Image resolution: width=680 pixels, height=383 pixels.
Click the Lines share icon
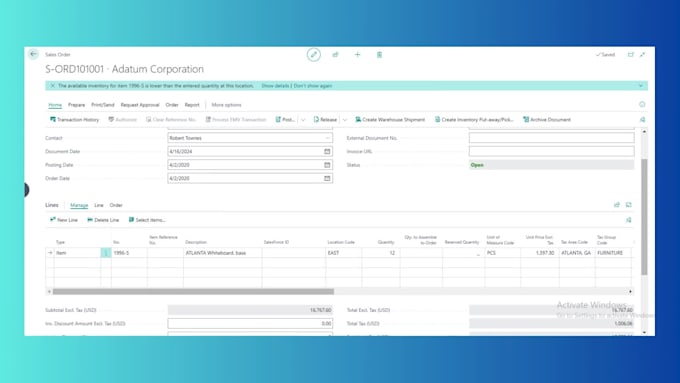pyautogui.click(x=617, y=205)
